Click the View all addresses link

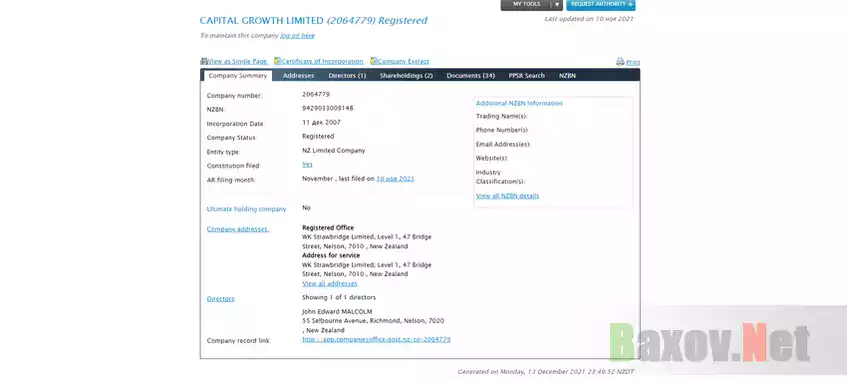(330, 283)
